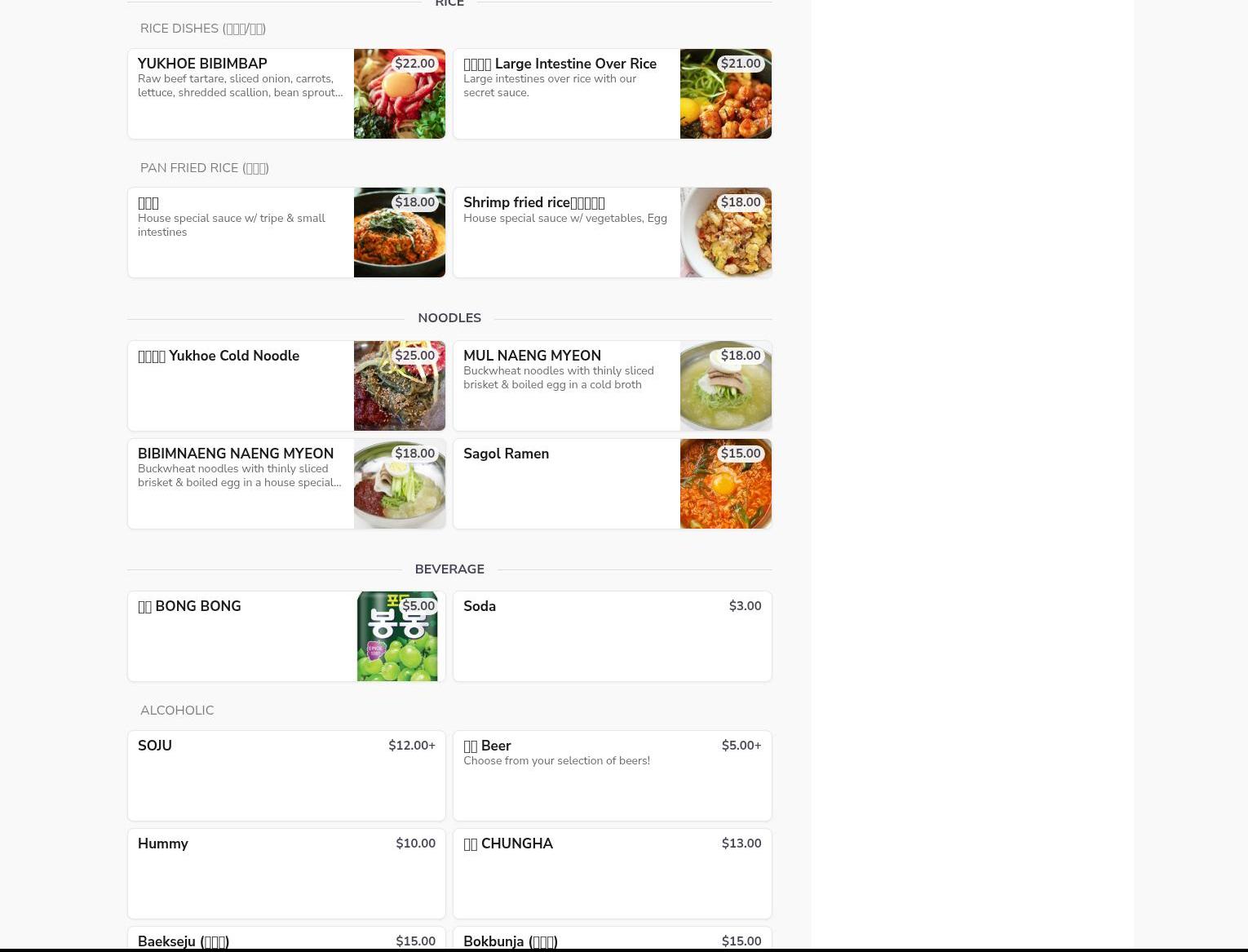
Task: Select the Shrimp fried rice image
Action: click(x=726, y=232)
